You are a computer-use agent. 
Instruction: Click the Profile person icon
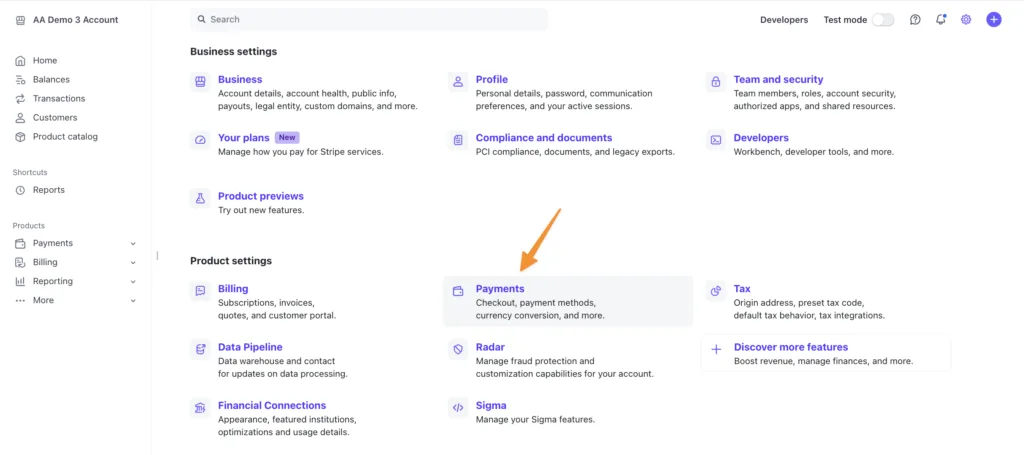(458, 82)
